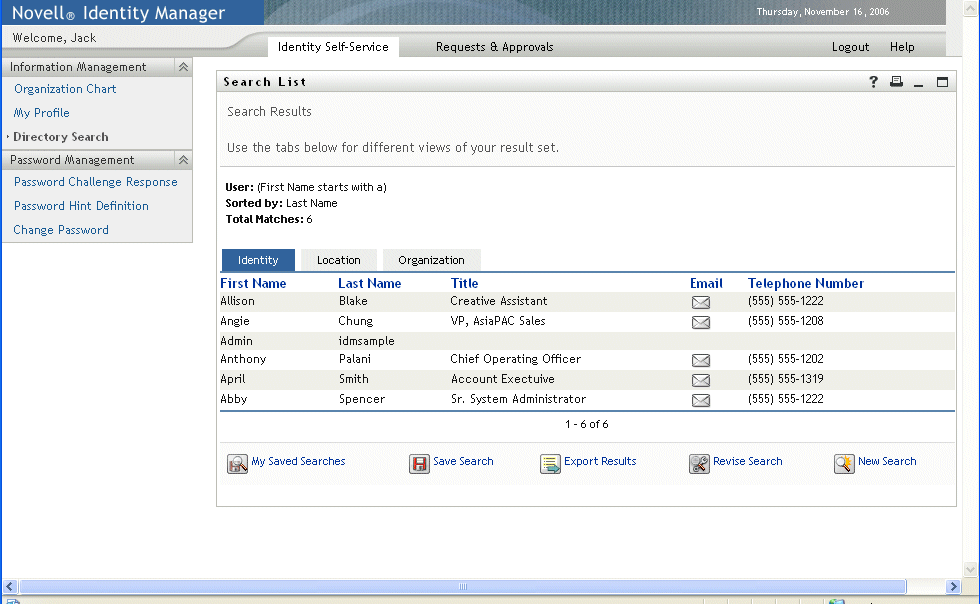Print the Search List using printer icon
980x604 pixels.
896,82
